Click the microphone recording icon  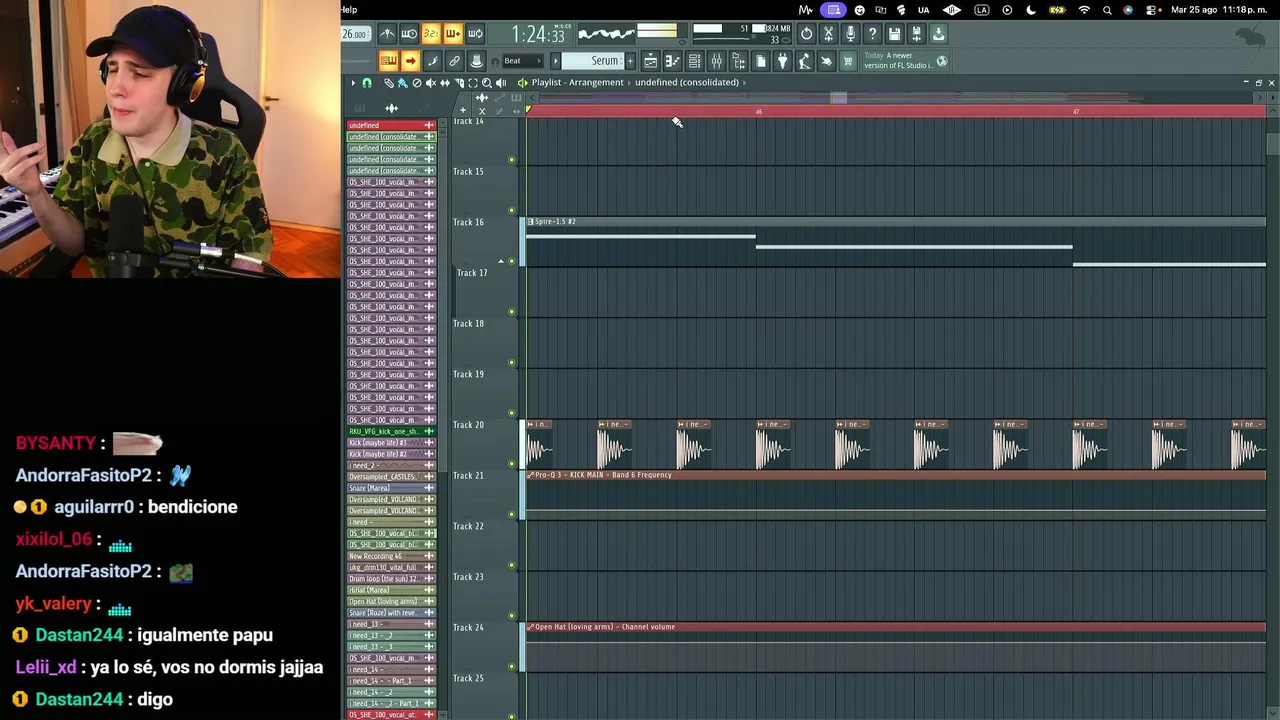(x=851, y=34)
